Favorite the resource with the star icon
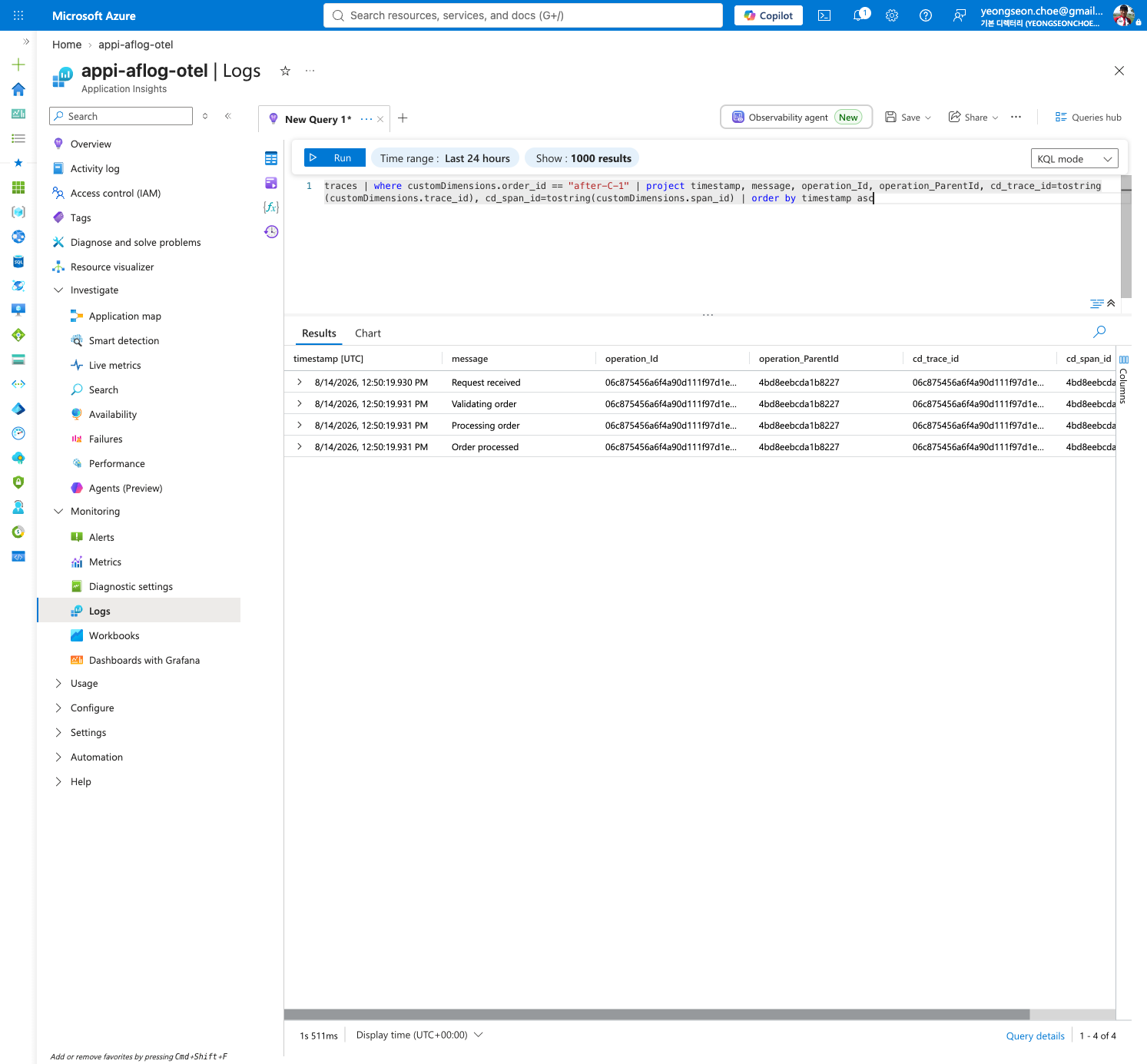This screenshot has height=1064, width=1147. tap(285, 71)
